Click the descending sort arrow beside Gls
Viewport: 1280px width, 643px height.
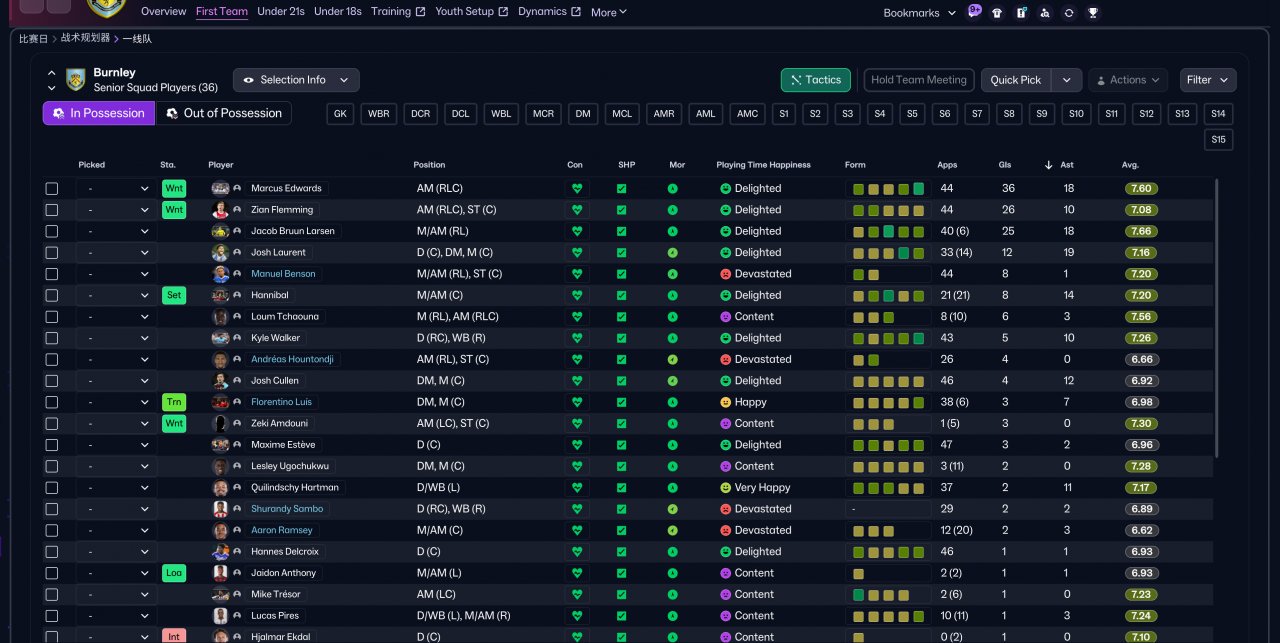1049,165
